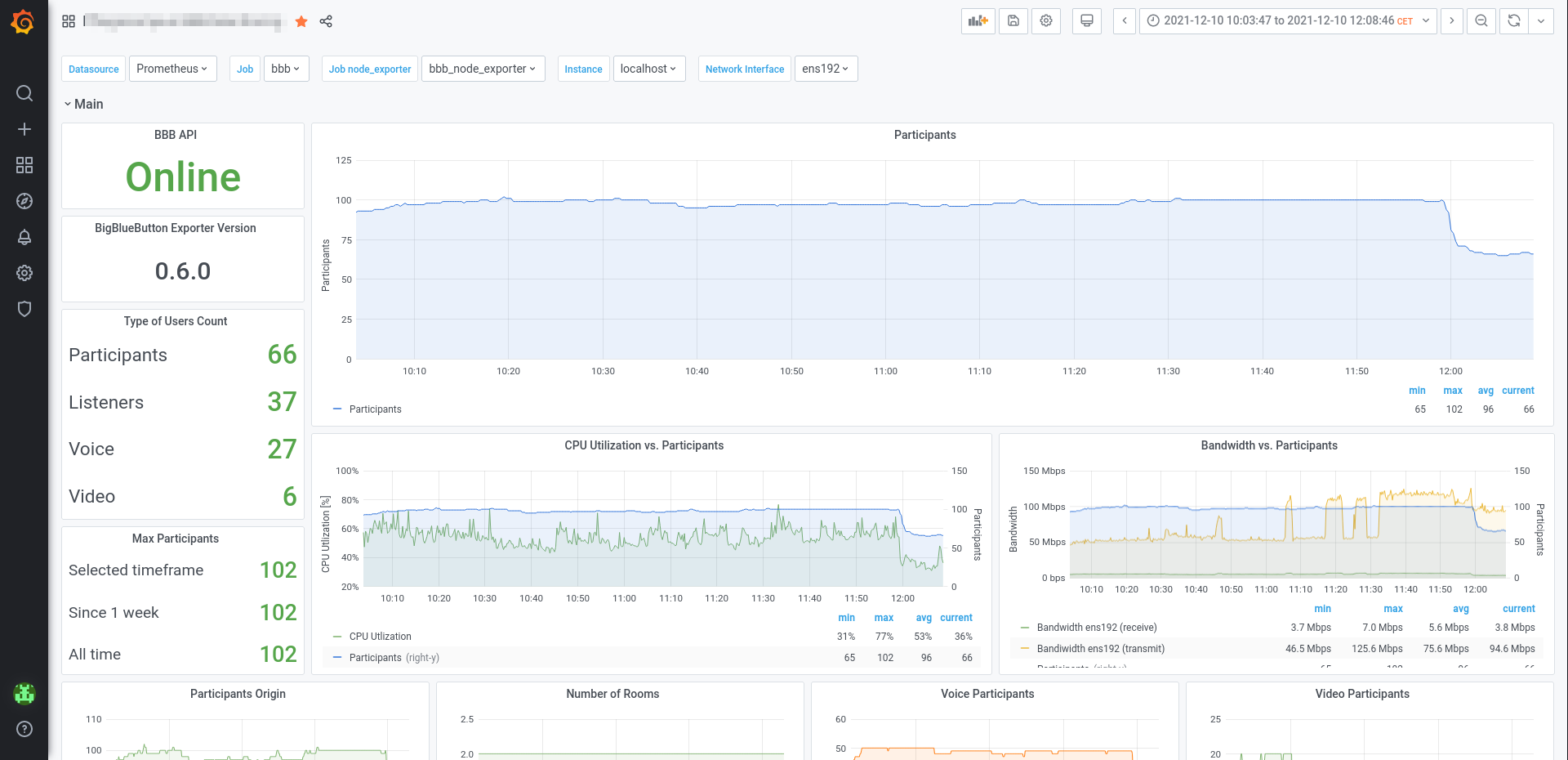
Task: Click CPU Utlization legend color line
Action: pyautogui.click(x=337, y=637)
